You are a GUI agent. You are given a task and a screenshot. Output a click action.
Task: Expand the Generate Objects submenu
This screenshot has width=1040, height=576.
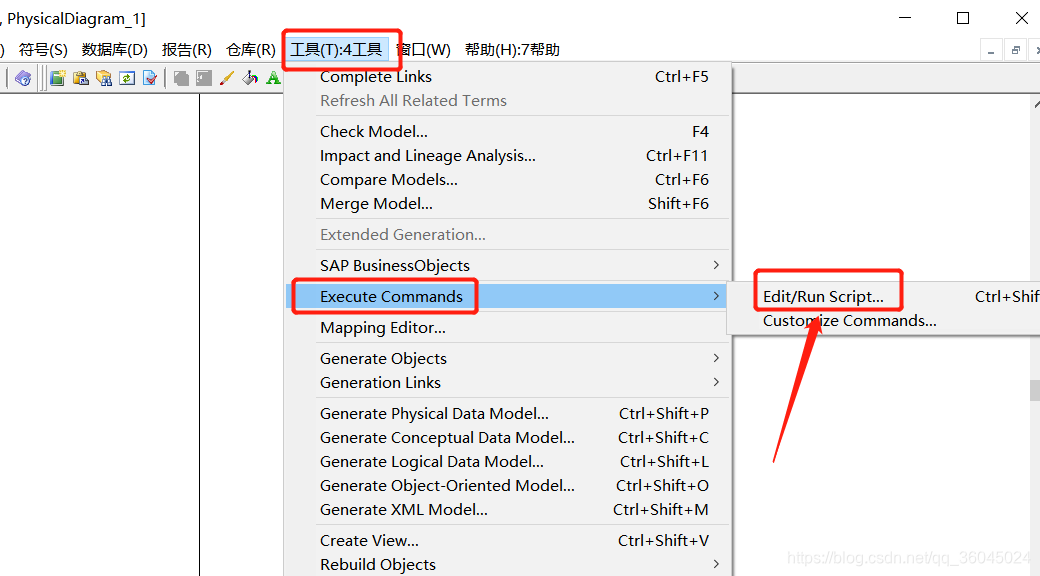pyautogui.click(x=508, y=358)
